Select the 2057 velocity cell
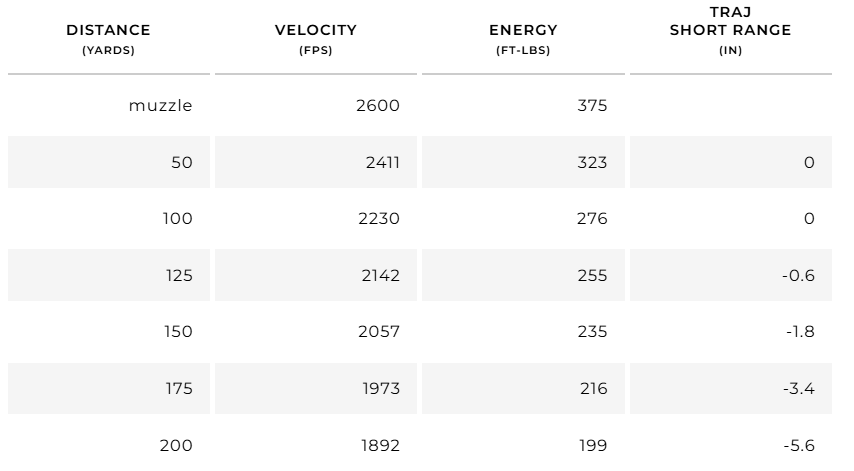Screen dimensions: 854x471 pyautogui.click(x=379, y=330)
